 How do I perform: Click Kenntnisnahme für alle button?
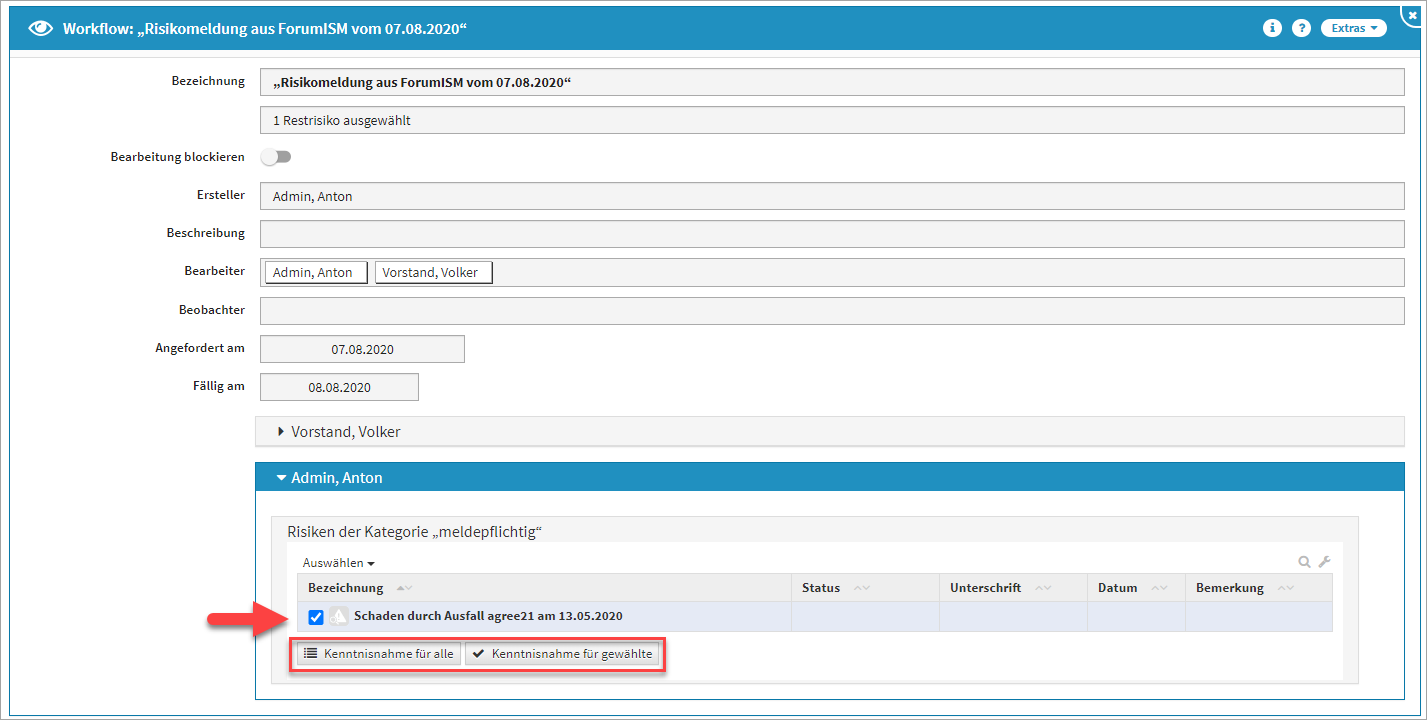379,654
